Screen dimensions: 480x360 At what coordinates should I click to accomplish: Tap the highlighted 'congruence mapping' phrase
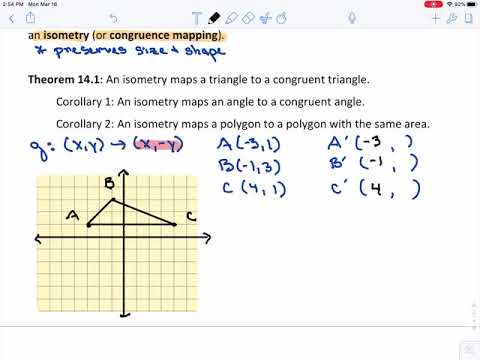(164, 35)
